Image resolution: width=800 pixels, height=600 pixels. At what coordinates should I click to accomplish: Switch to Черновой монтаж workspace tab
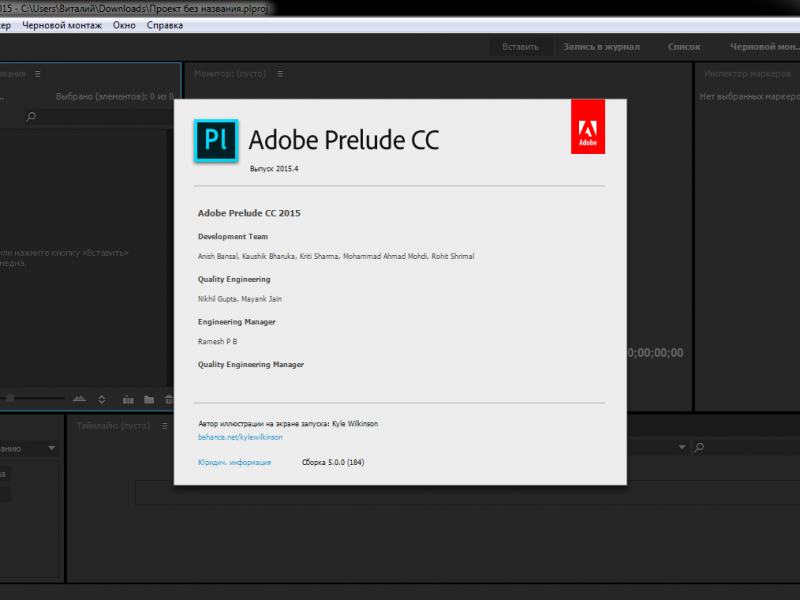[764, 47]
